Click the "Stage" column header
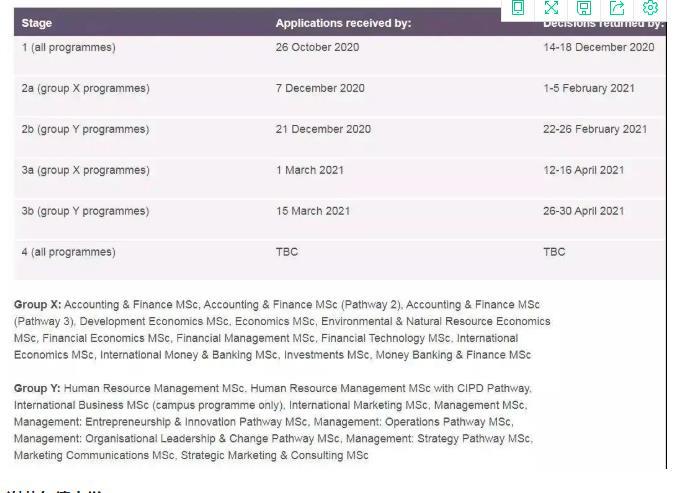676x493 pixels. pos(37,23)
